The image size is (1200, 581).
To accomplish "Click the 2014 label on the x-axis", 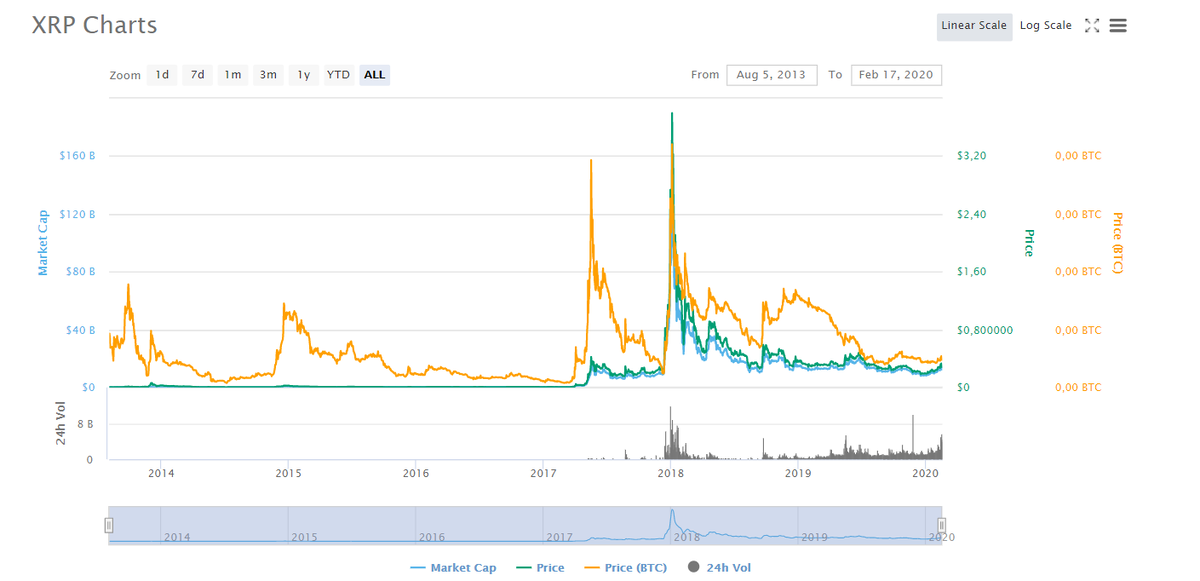I will click(x=162, y=472).
